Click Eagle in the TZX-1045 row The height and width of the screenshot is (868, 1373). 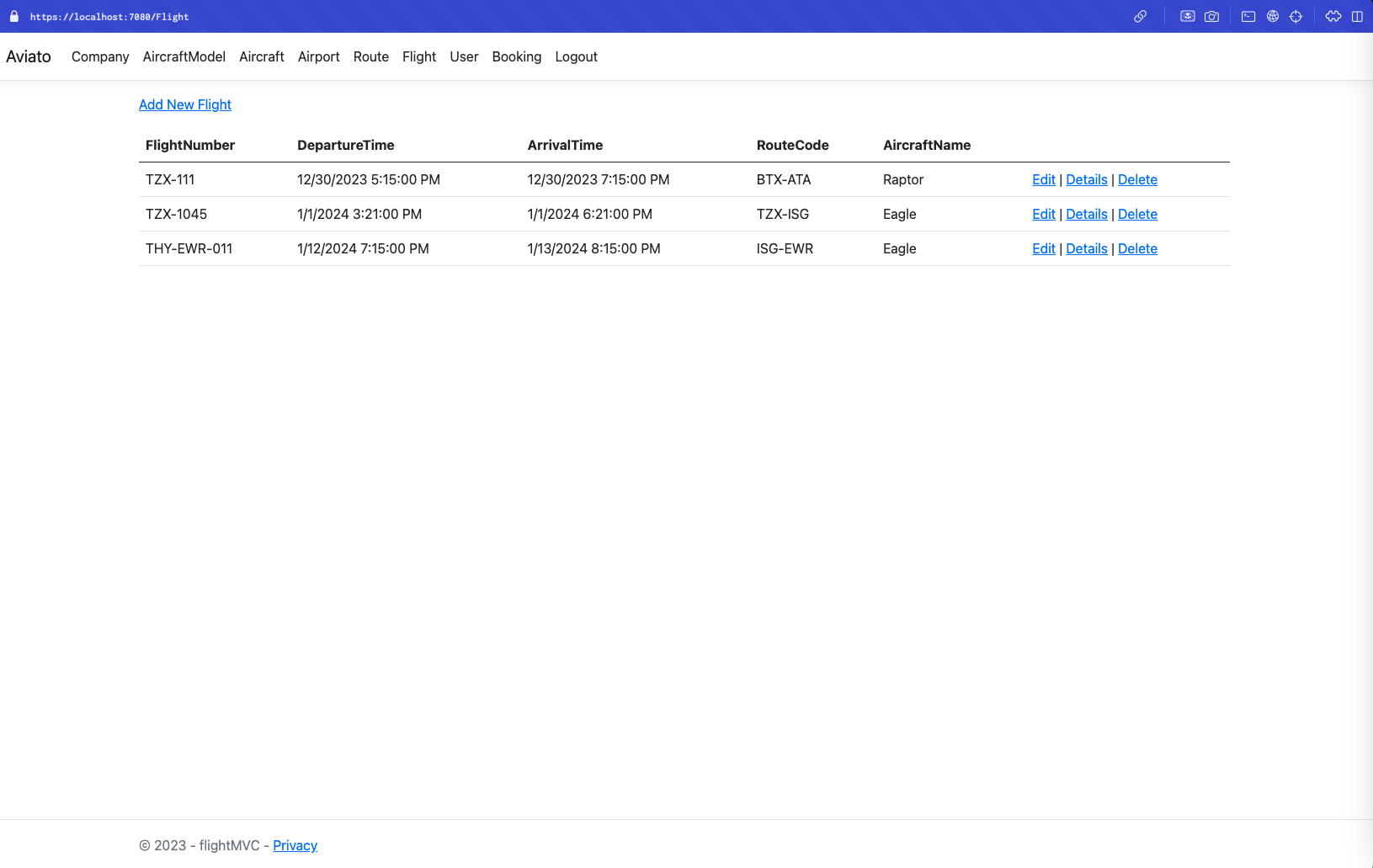(x=900, y=214)
